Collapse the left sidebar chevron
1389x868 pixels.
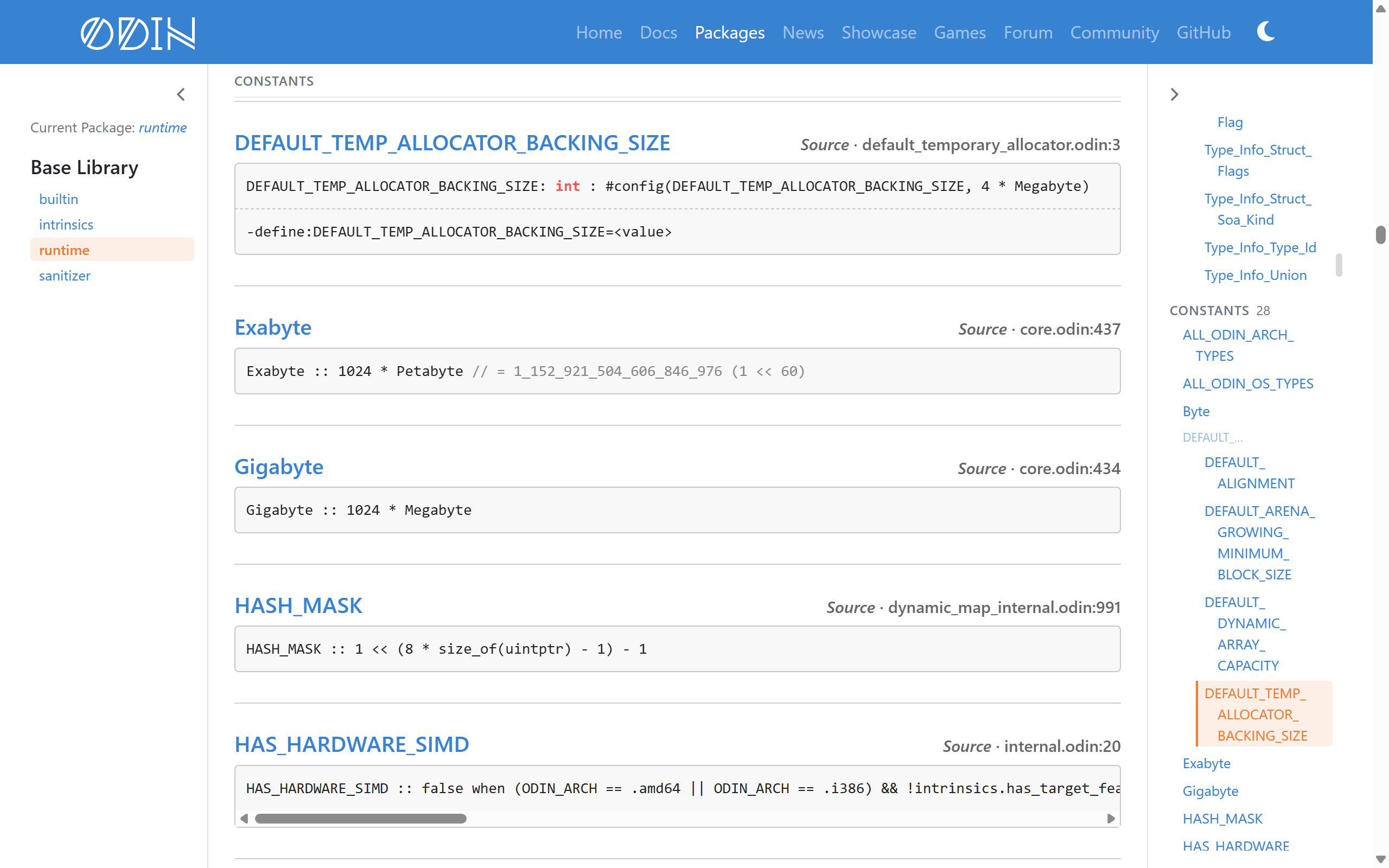(x=181, y=94)
